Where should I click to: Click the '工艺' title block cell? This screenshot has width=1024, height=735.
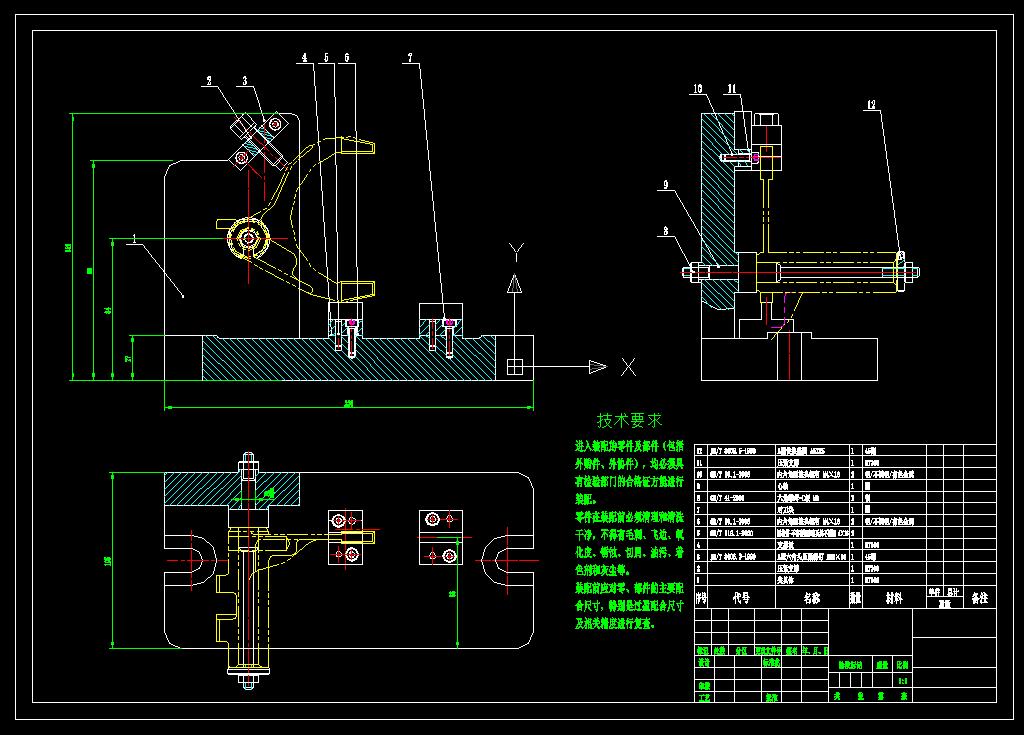704,698
